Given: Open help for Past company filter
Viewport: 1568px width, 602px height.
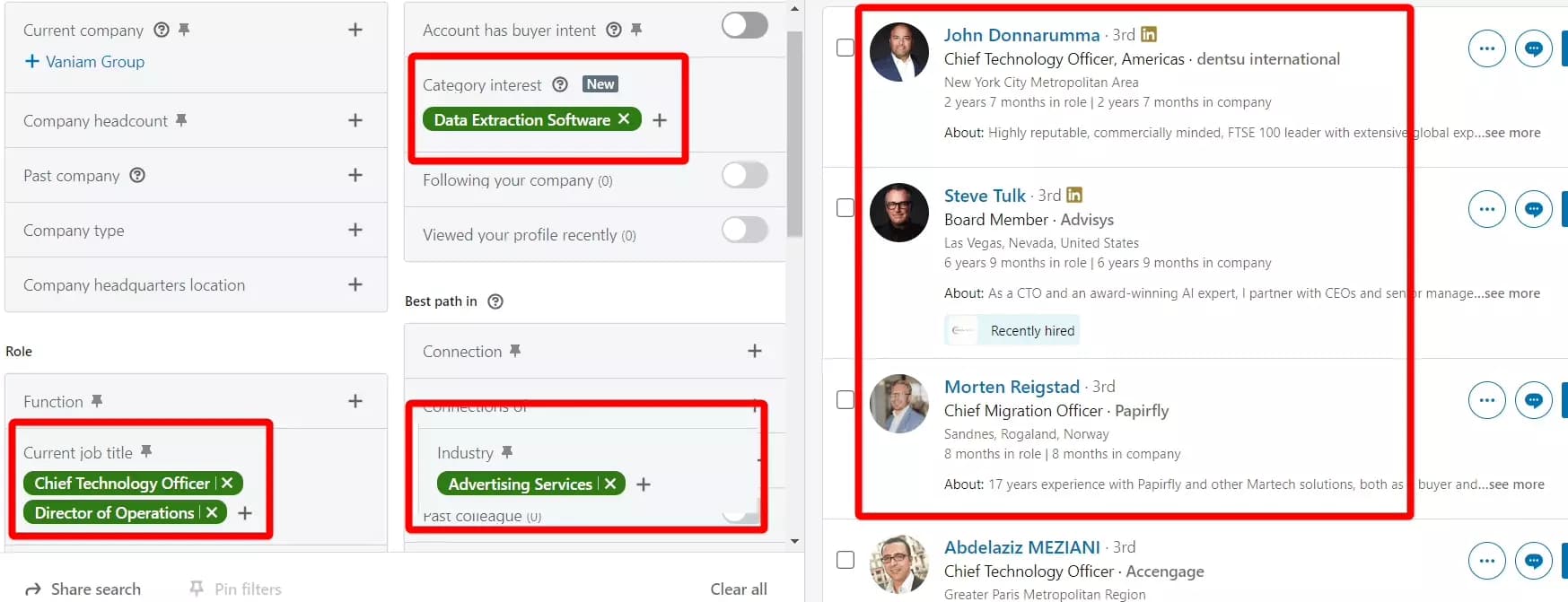Looking at the screenshot, I should pyautogui.click(x=137, y=175).
